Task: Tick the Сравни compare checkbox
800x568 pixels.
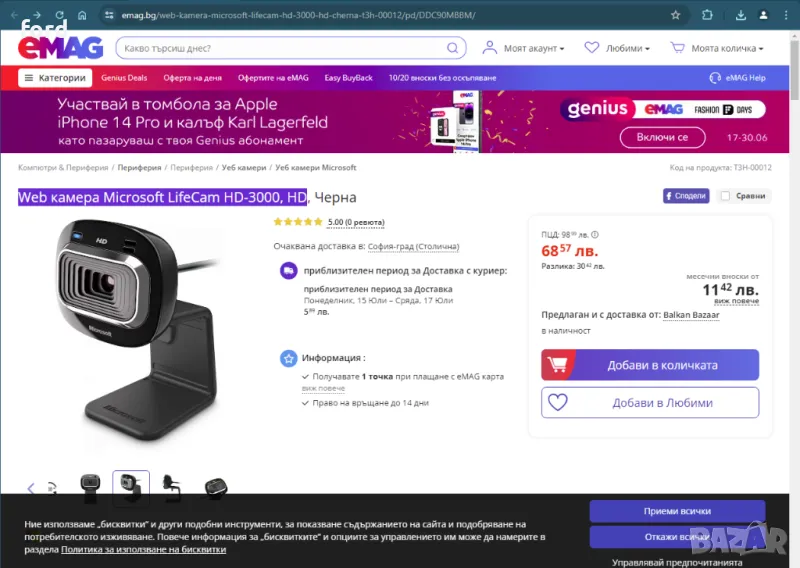Action: tap(725, 196)
